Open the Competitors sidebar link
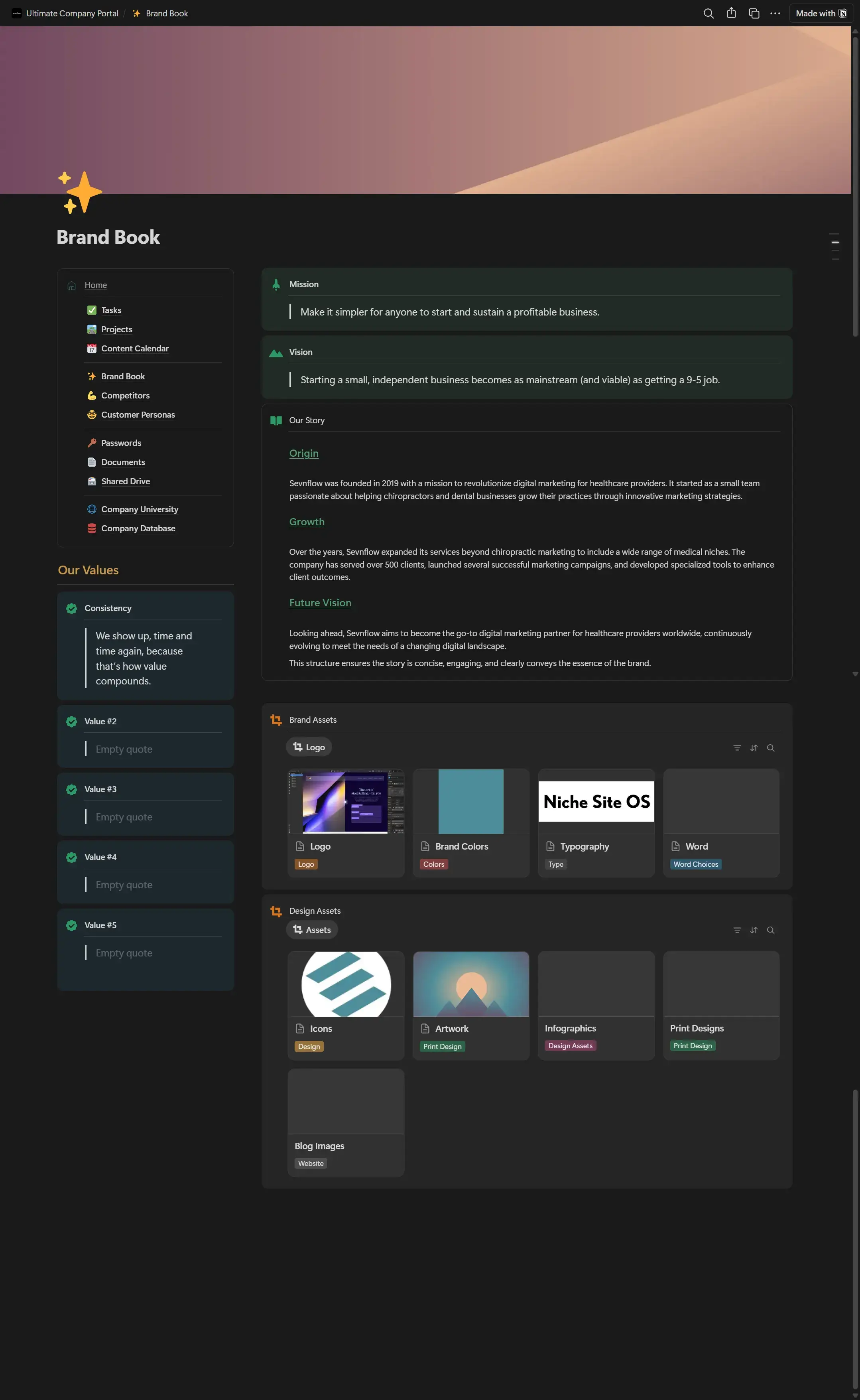The height and width of the screenshot is (1400, 860). [125, 395]
